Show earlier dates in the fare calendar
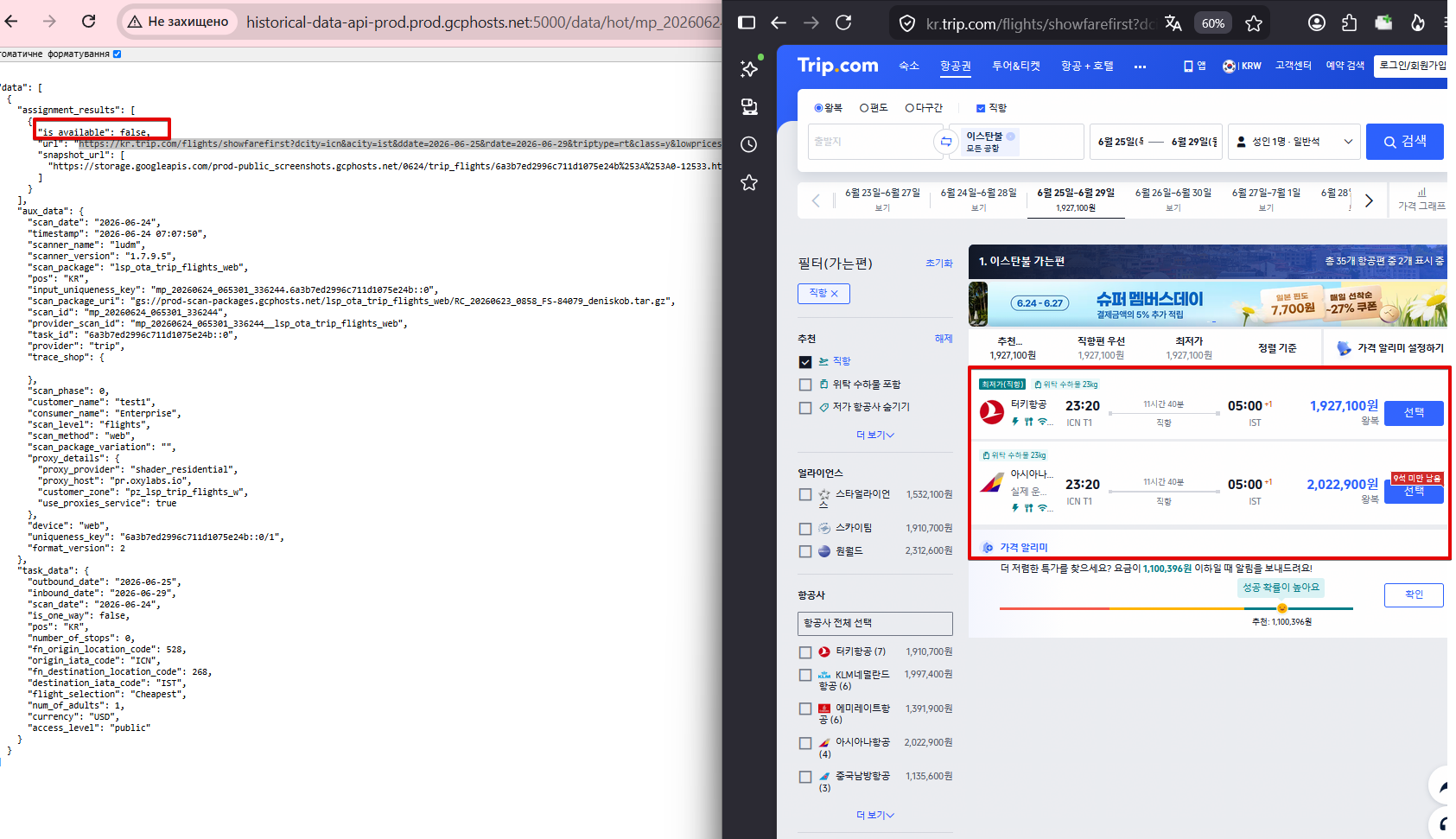The image size is (1456, 839). (x=816, y=200)
